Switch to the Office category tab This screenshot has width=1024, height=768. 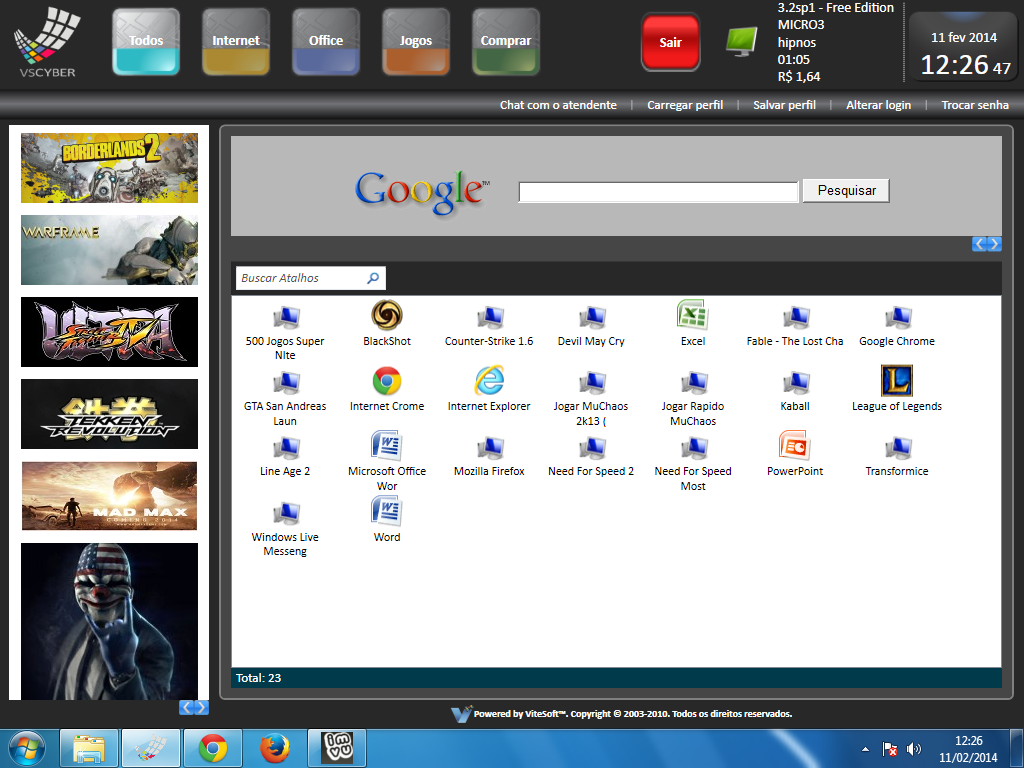click(x=326, y=41)
